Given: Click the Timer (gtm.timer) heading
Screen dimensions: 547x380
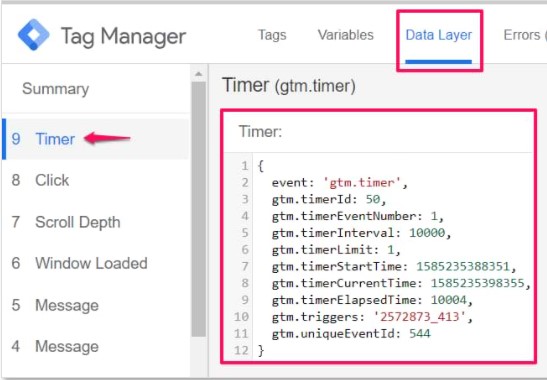Looking at the screenshot, I should (289, 85).
